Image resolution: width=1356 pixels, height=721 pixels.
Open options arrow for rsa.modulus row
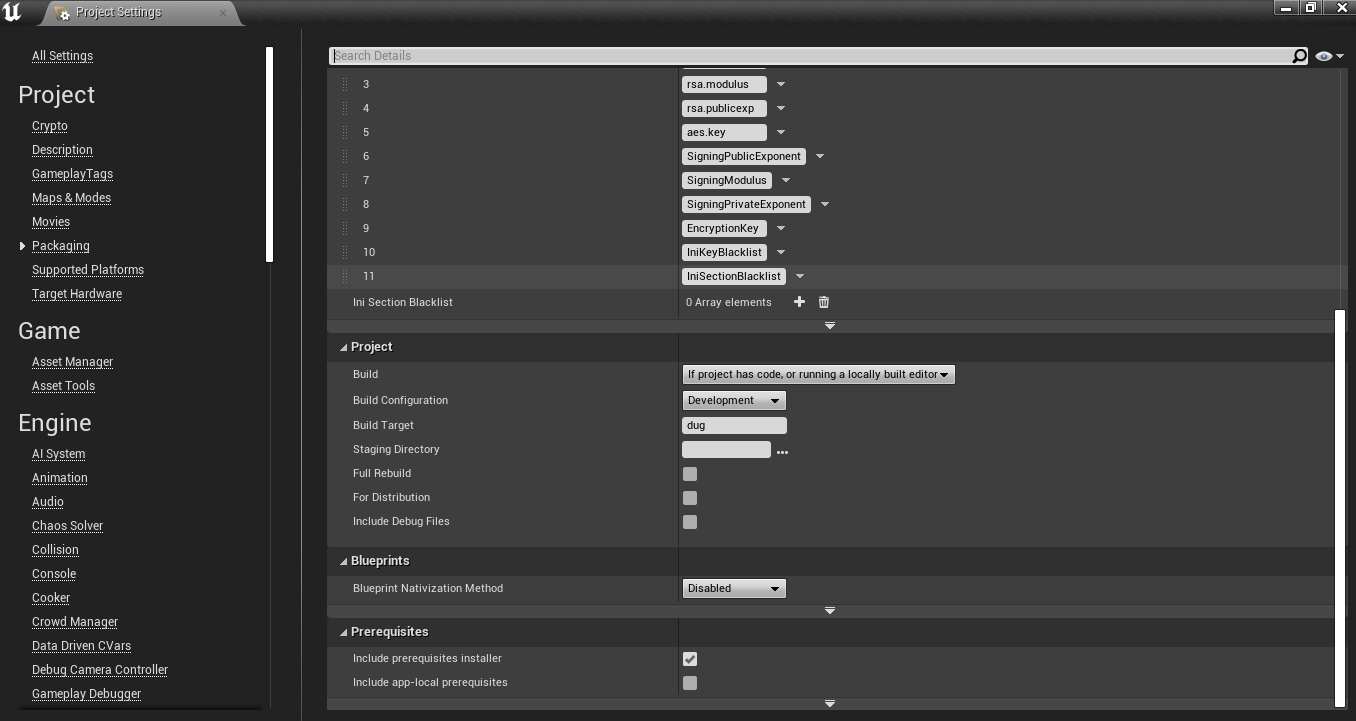click(x=781, y=84)
